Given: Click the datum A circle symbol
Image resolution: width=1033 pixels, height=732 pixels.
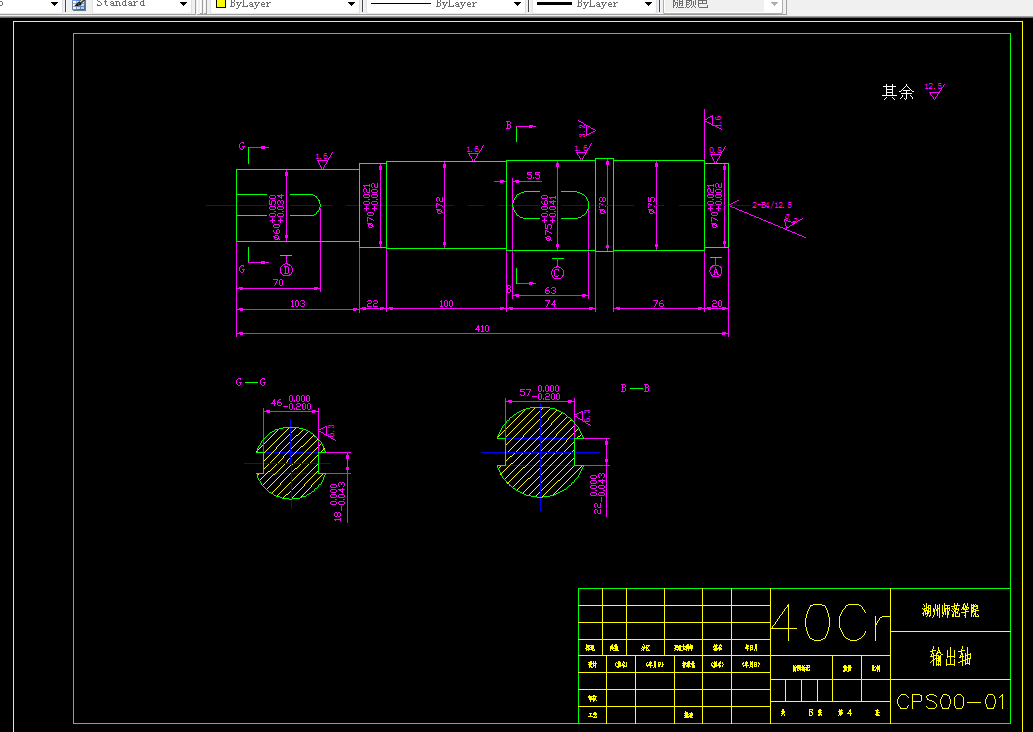Looking at the screenshot, I should point(716,271).
